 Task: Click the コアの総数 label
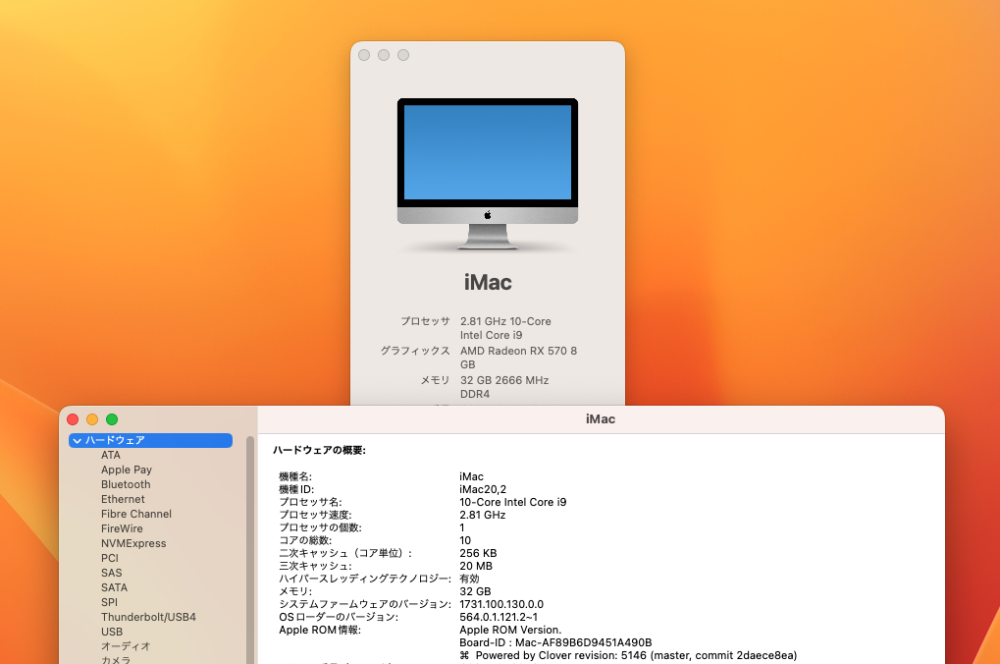click(x=305, y=540)
